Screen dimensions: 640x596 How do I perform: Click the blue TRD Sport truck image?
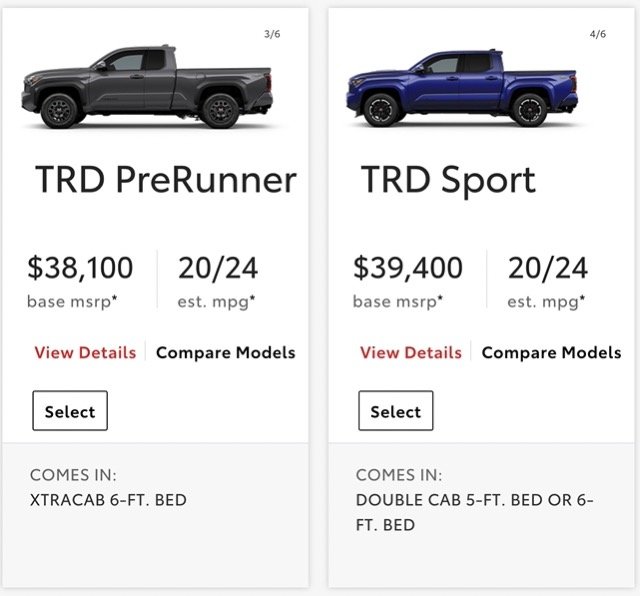(462, 88)
